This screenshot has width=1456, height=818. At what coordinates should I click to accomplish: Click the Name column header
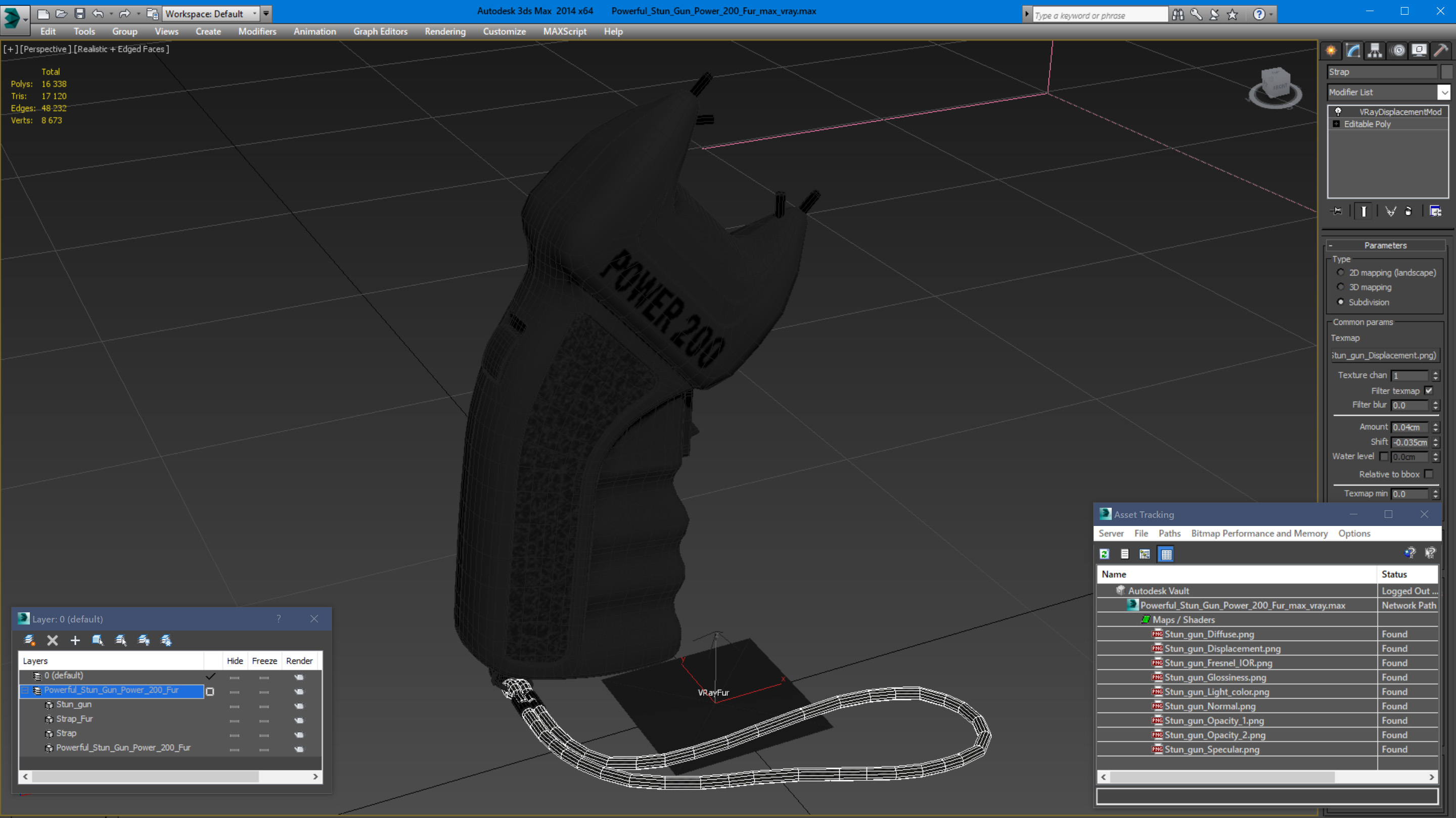pyautogui.click(x=1237, y=574)
